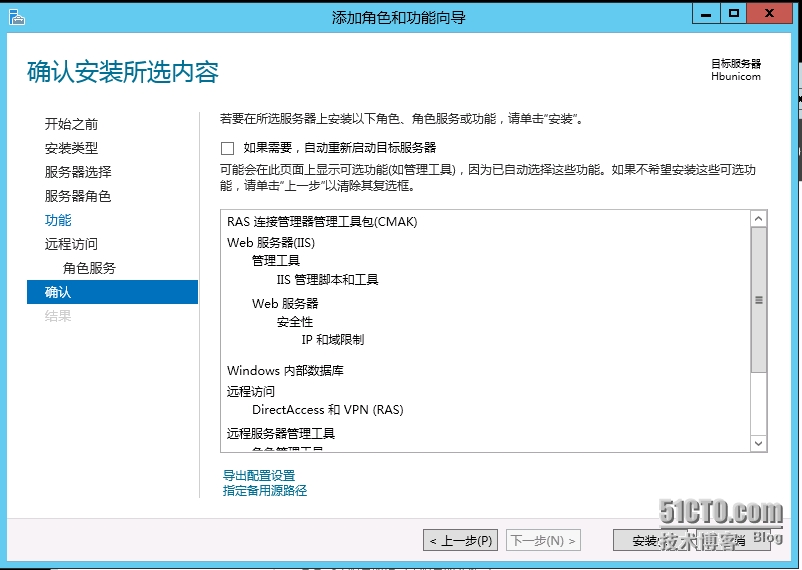Click the feature list scrollbar thumb
Screen dimensions: 802x570
tap(759, 300)
